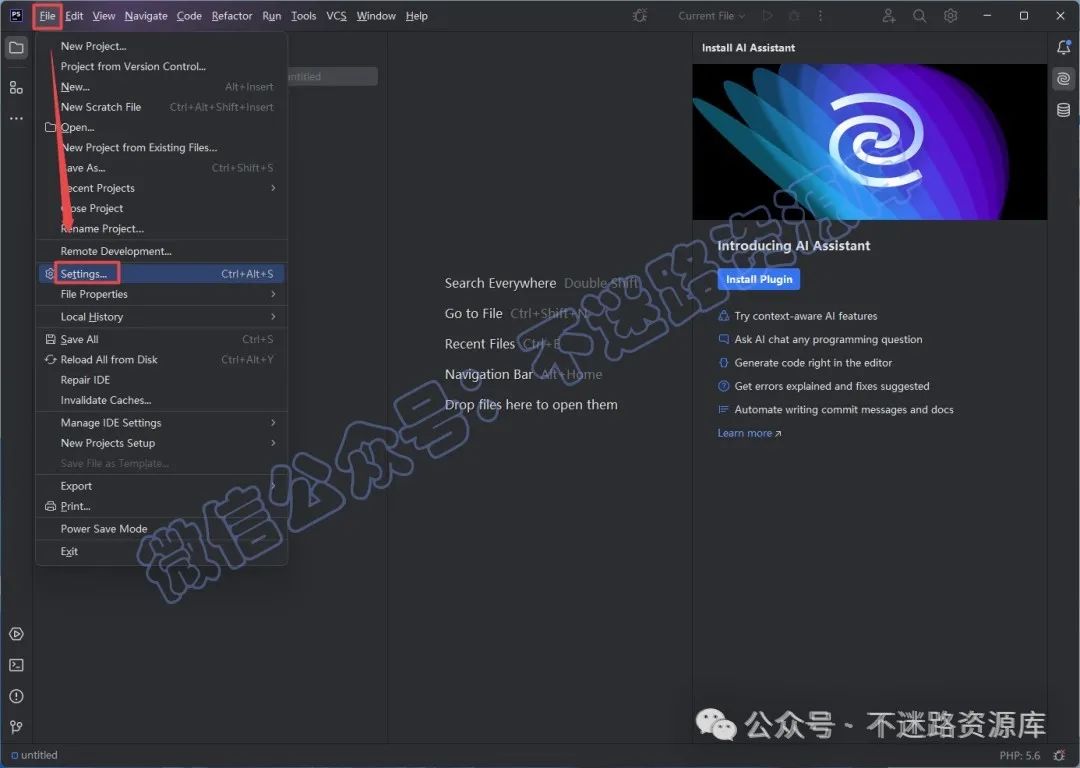Select Rename Project... entry

[161, 229]
